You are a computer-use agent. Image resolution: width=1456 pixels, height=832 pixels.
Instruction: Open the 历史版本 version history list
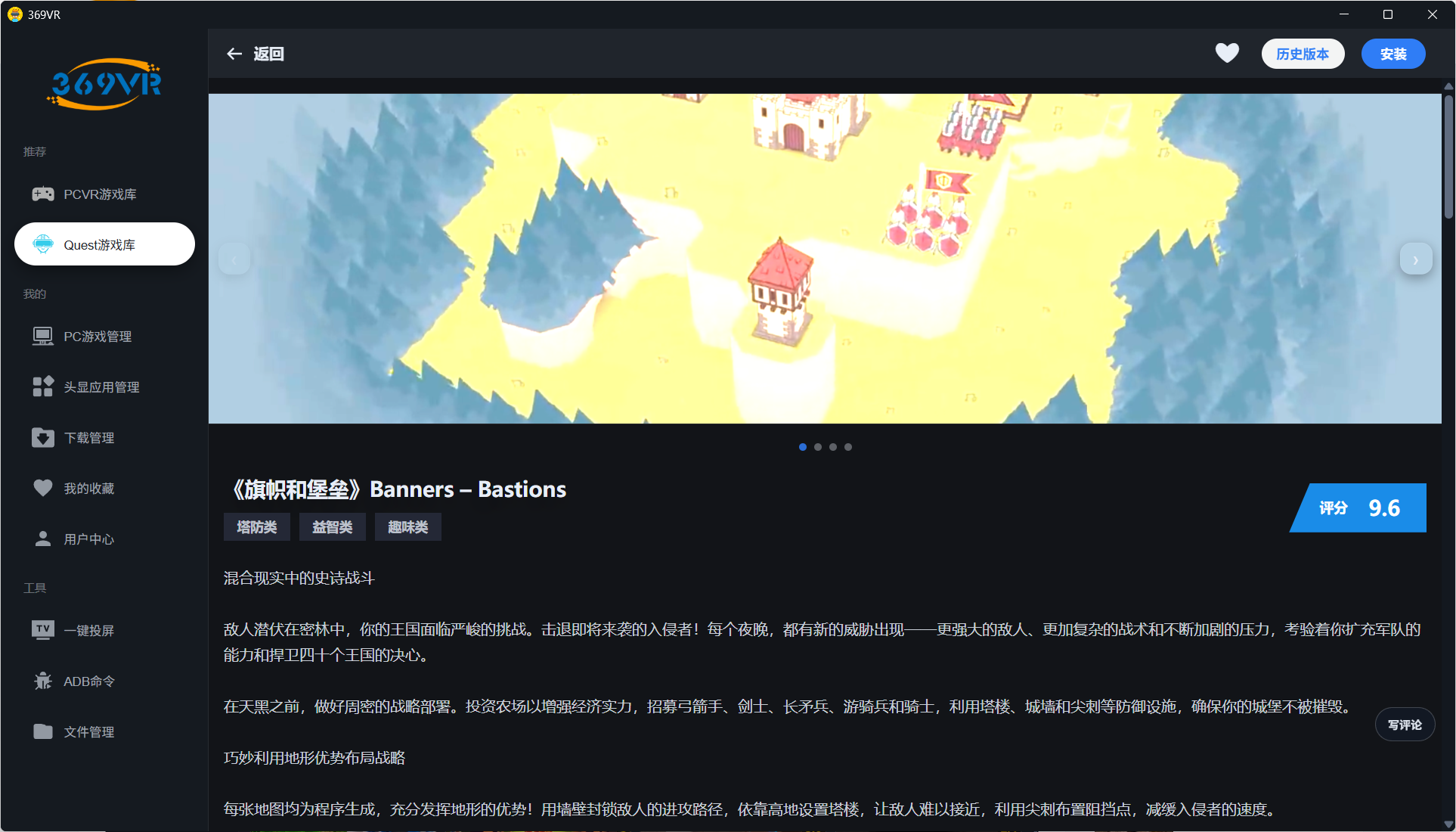pyautogui.click(x=1302, y=54)
